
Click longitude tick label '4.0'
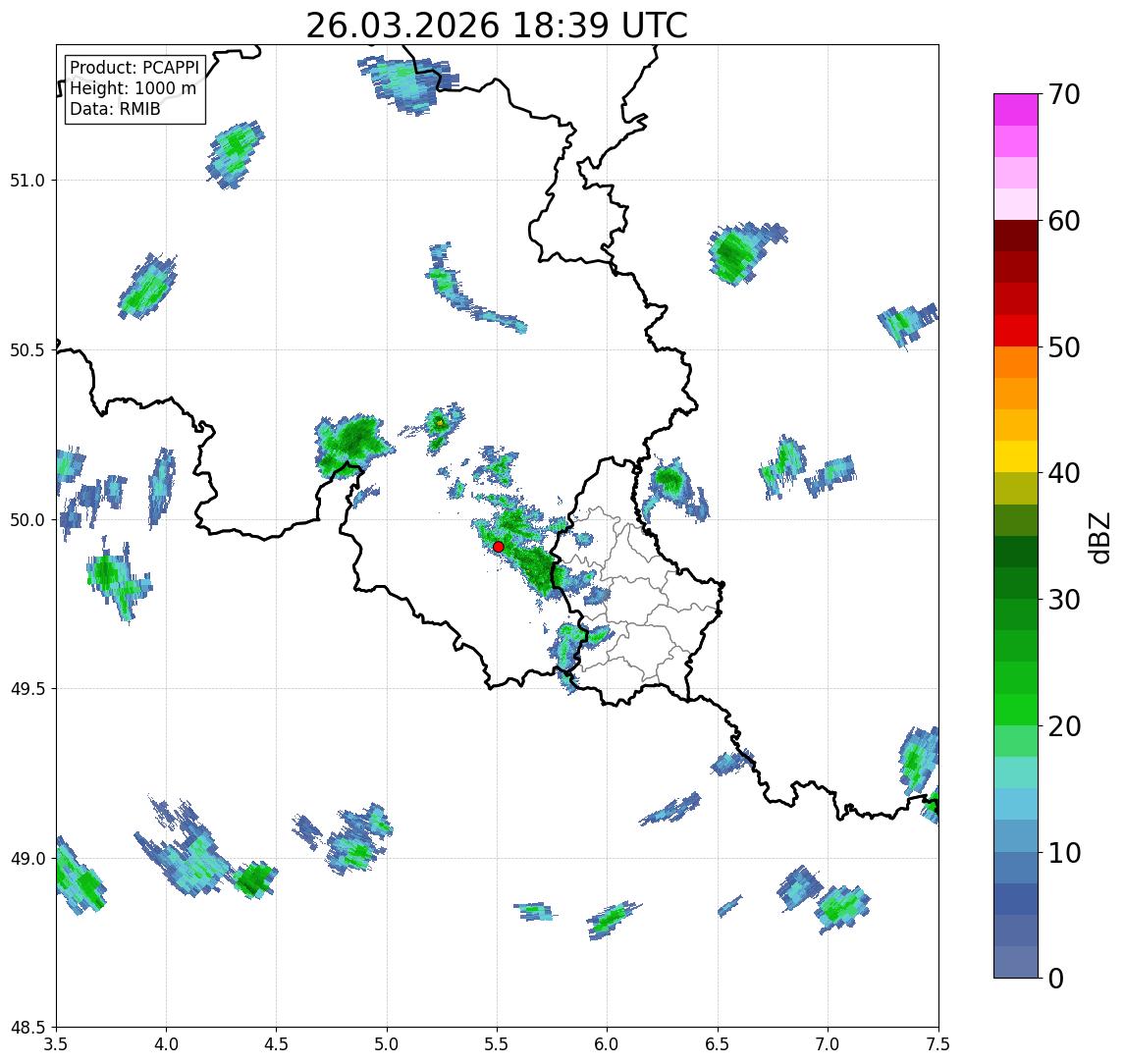click(x=166, y=1043)
